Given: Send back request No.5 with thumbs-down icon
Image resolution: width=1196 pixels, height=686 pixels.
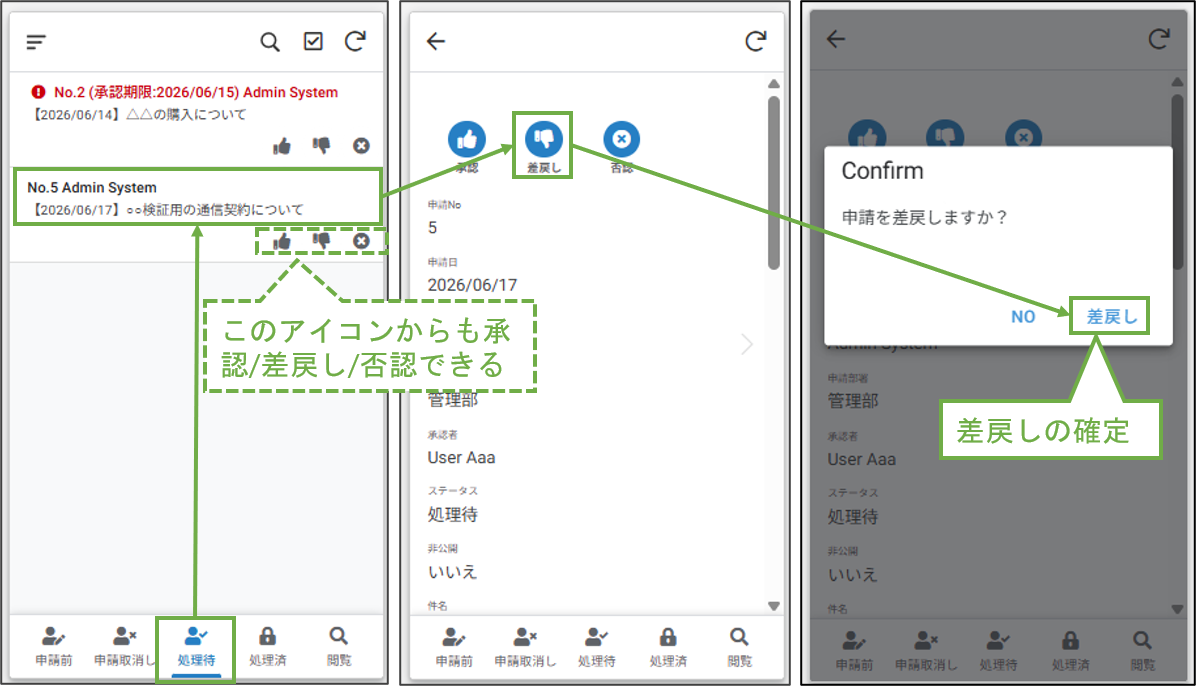Looking at the screenshot, I should click(x=321, y=241).
